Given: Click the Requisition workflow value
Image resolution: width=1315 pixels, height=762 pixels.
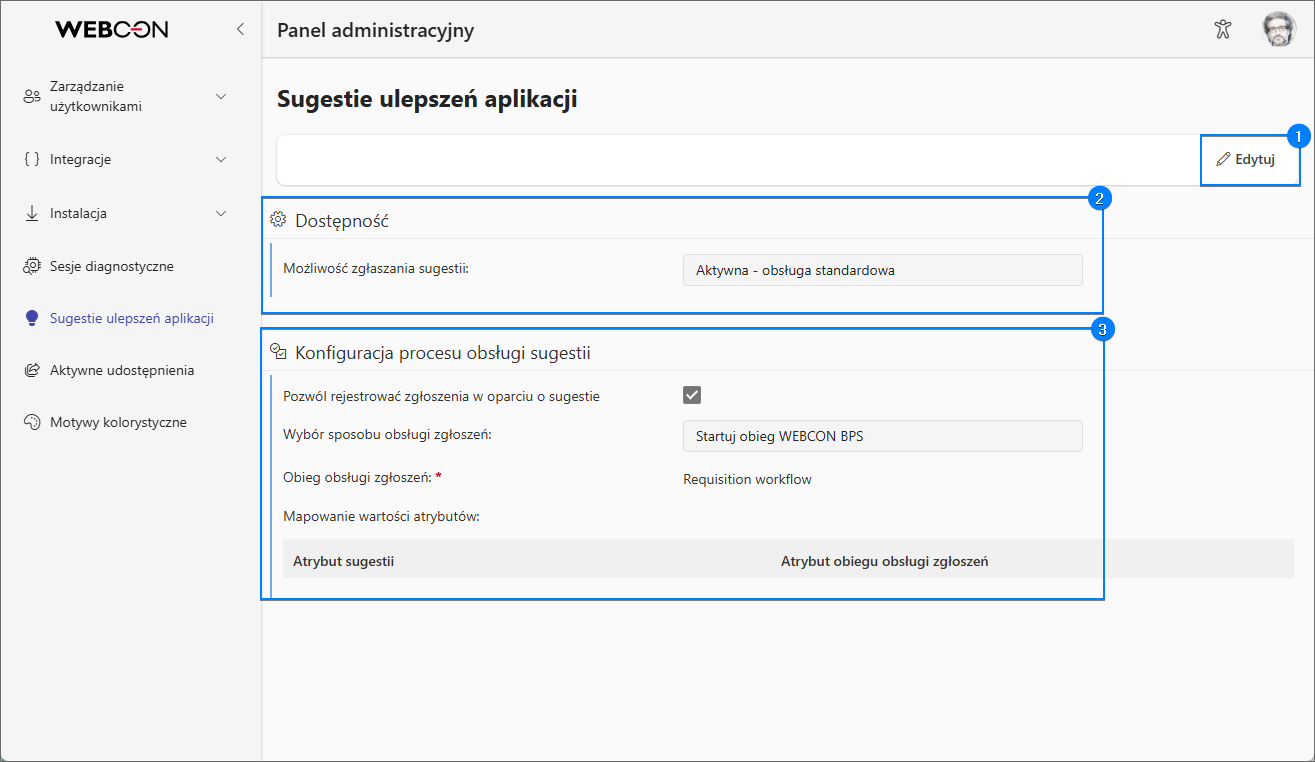Looking at the screenshot, I should coord(747,479).
